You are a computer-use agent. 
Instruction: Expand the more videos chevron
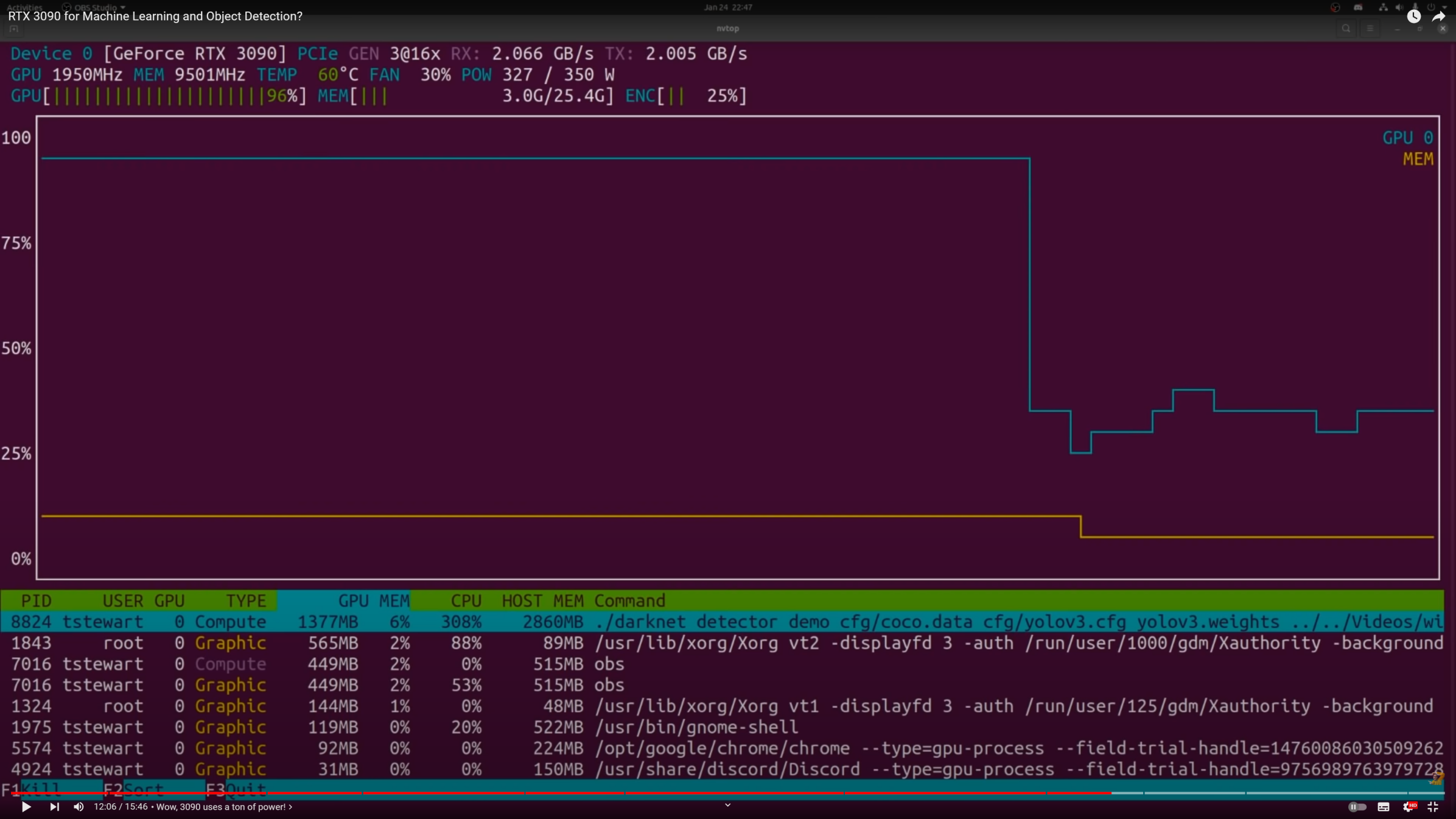pos(727,805)
